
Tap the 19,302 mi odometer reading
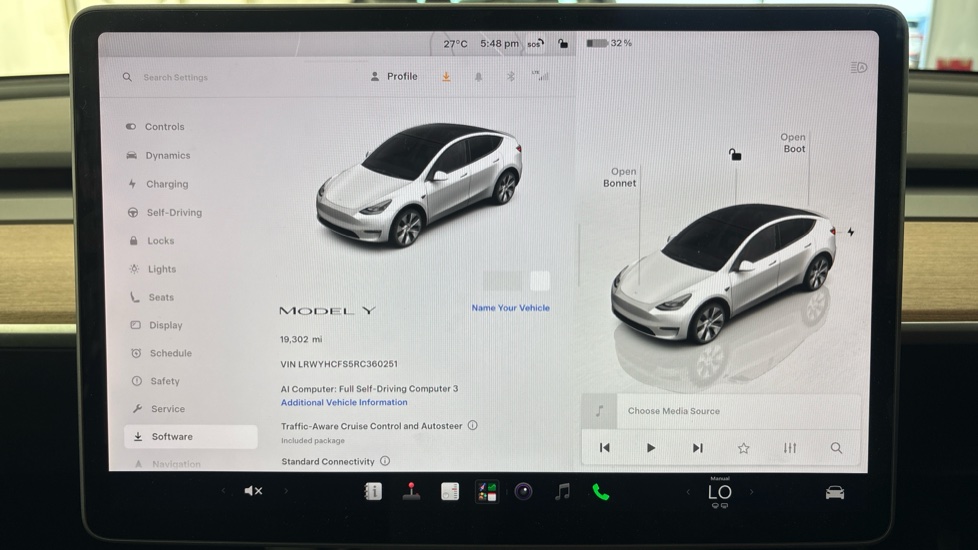[301, 339]
